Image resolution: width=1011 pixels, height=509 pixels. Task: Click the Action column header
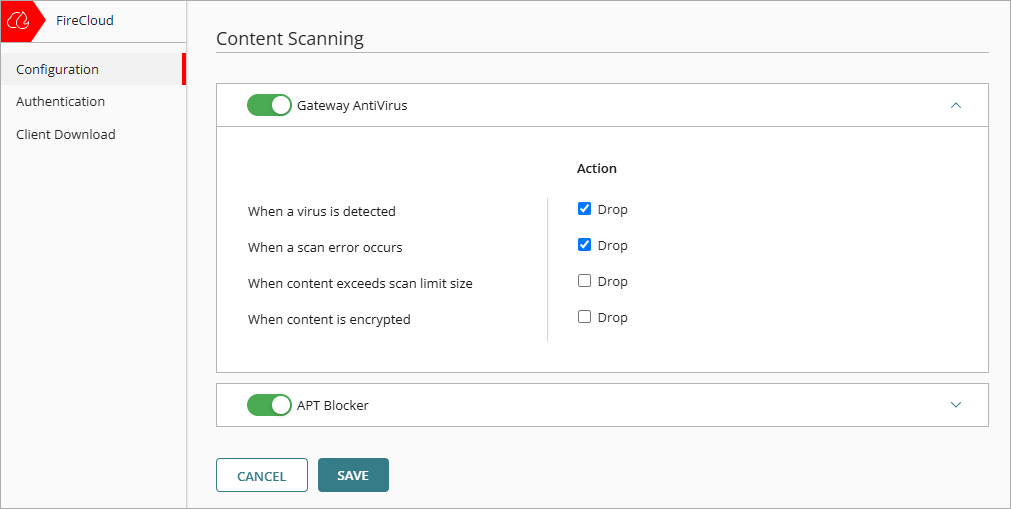click(597, 169)
